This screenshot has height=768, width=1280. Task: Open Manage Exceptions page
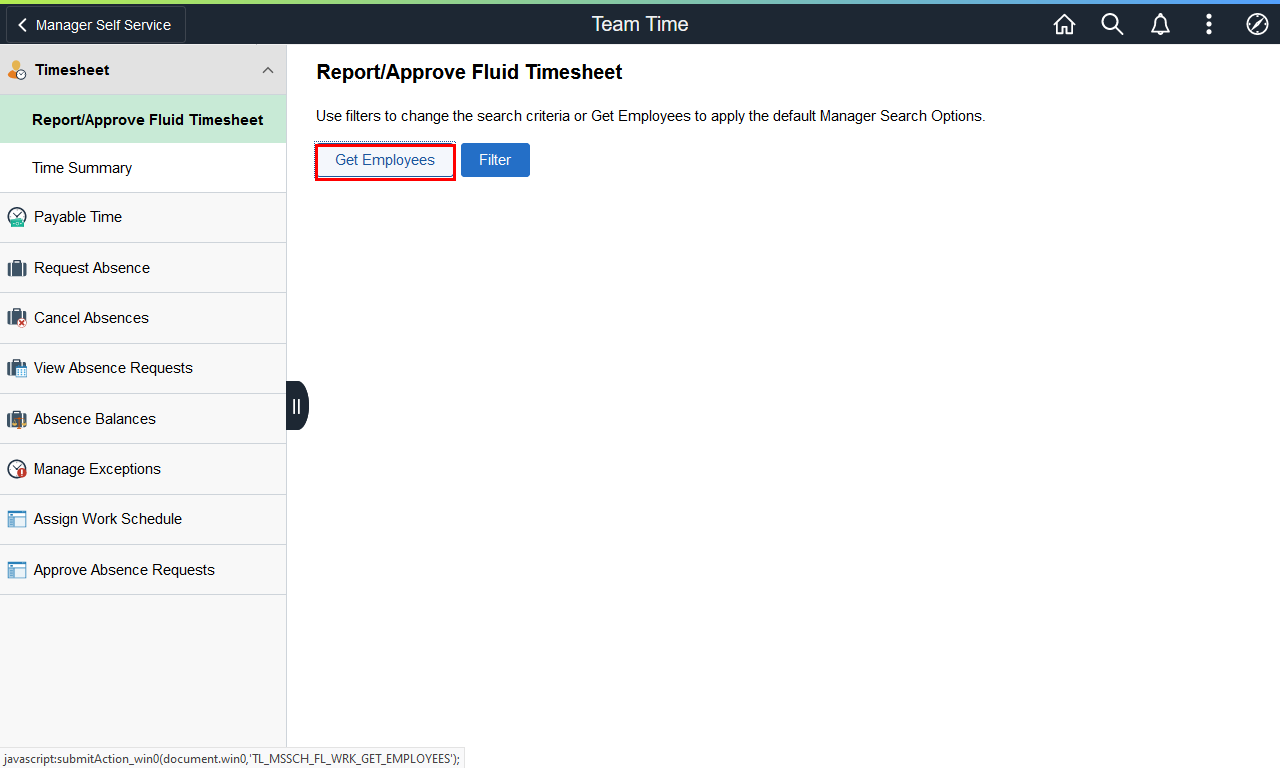(x=143, y=469)
